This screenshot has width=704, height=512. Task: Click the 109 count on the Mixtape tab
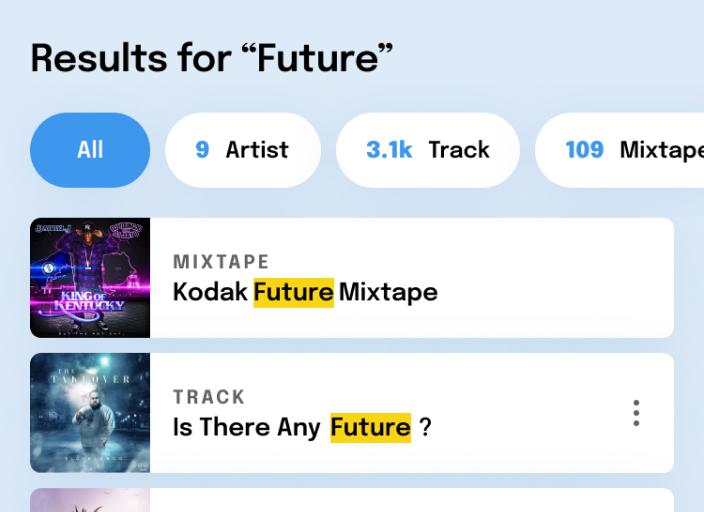[x=584, y=150]
